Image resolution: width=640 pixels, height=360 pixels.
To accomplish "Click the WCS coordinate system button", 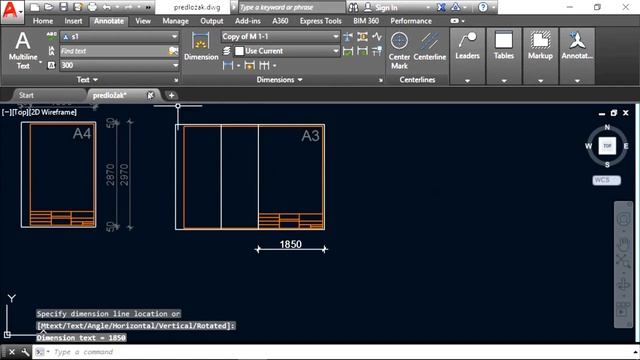I will tap(606, 180).
